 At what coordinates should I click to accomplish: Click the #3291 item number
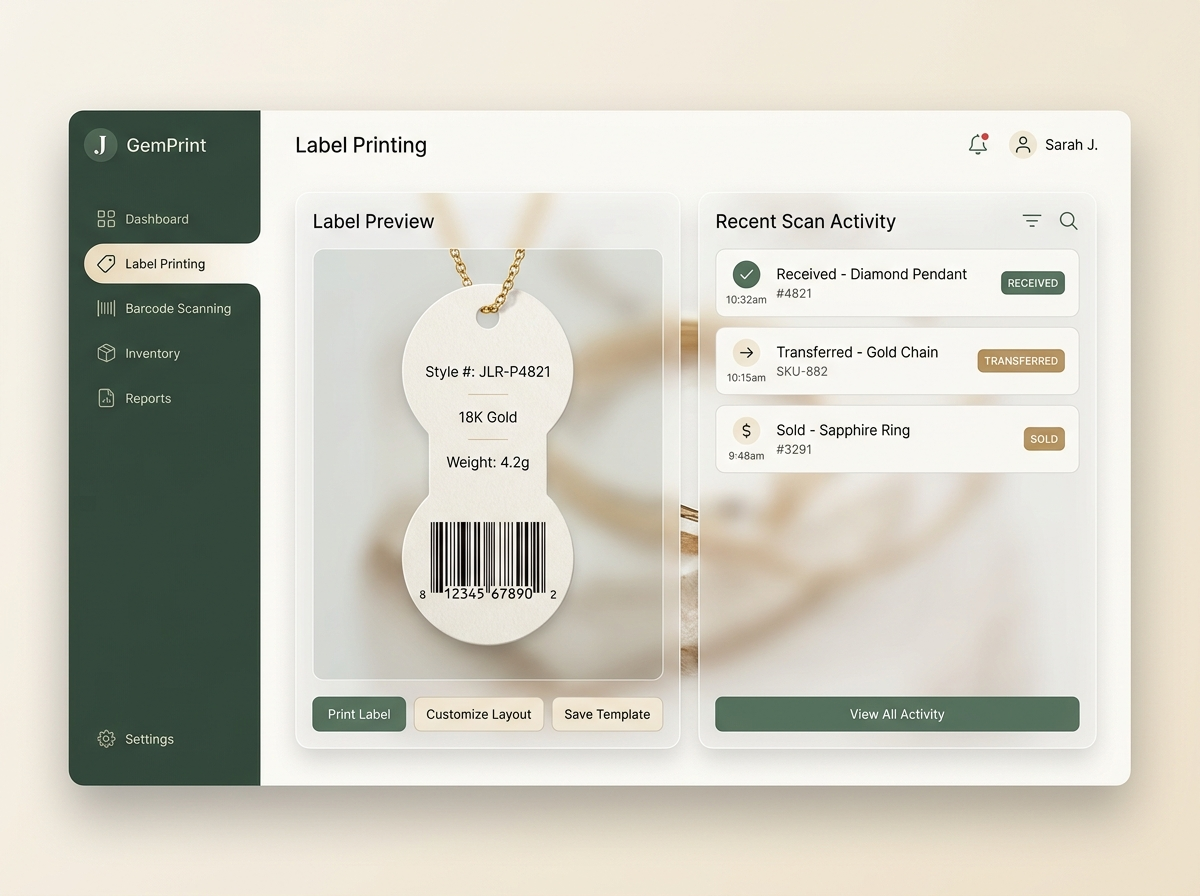point(794,449)
